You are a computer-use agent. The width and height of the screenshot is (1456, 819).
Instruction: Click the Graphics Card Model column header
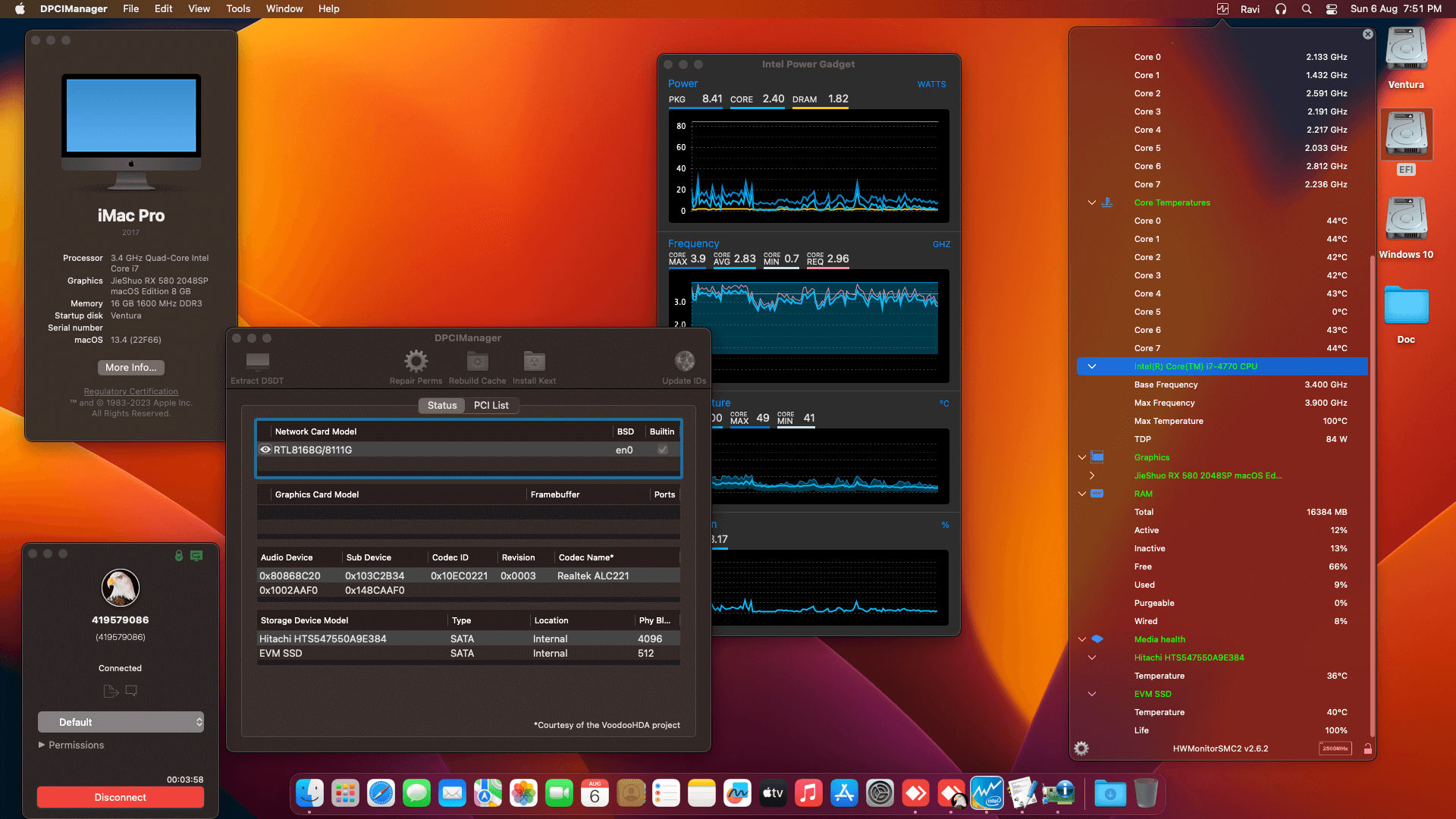398,494
